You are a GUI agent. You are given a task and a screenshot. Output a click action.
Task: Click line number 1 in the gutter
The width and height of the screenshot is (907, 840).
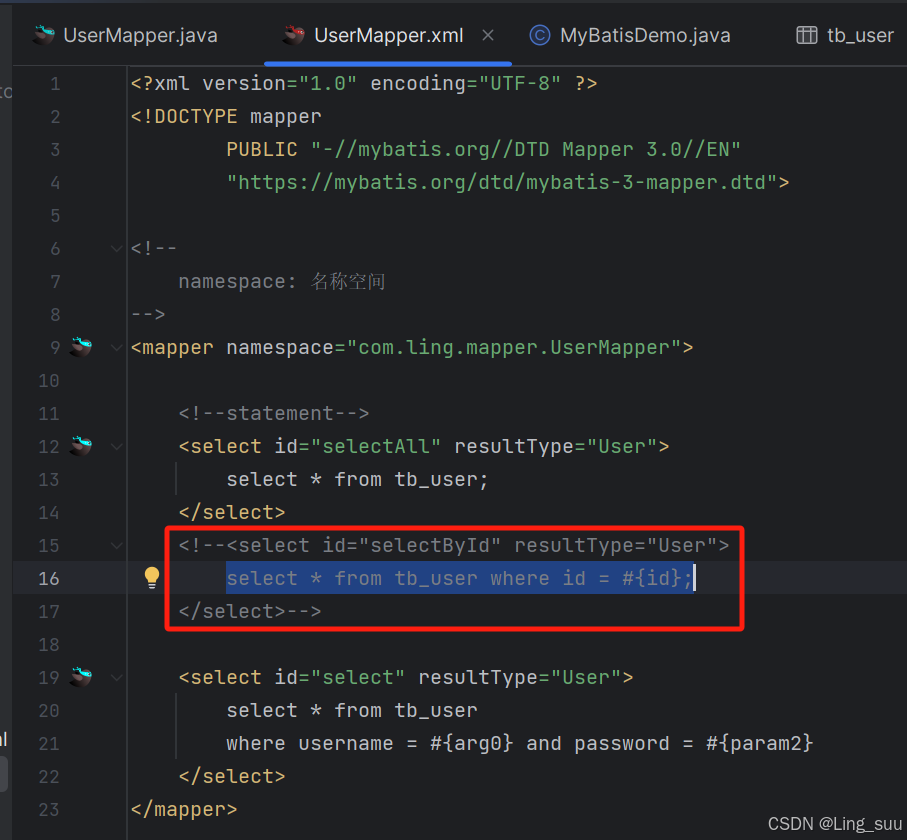pyautogui.click(x=55, y=84)
